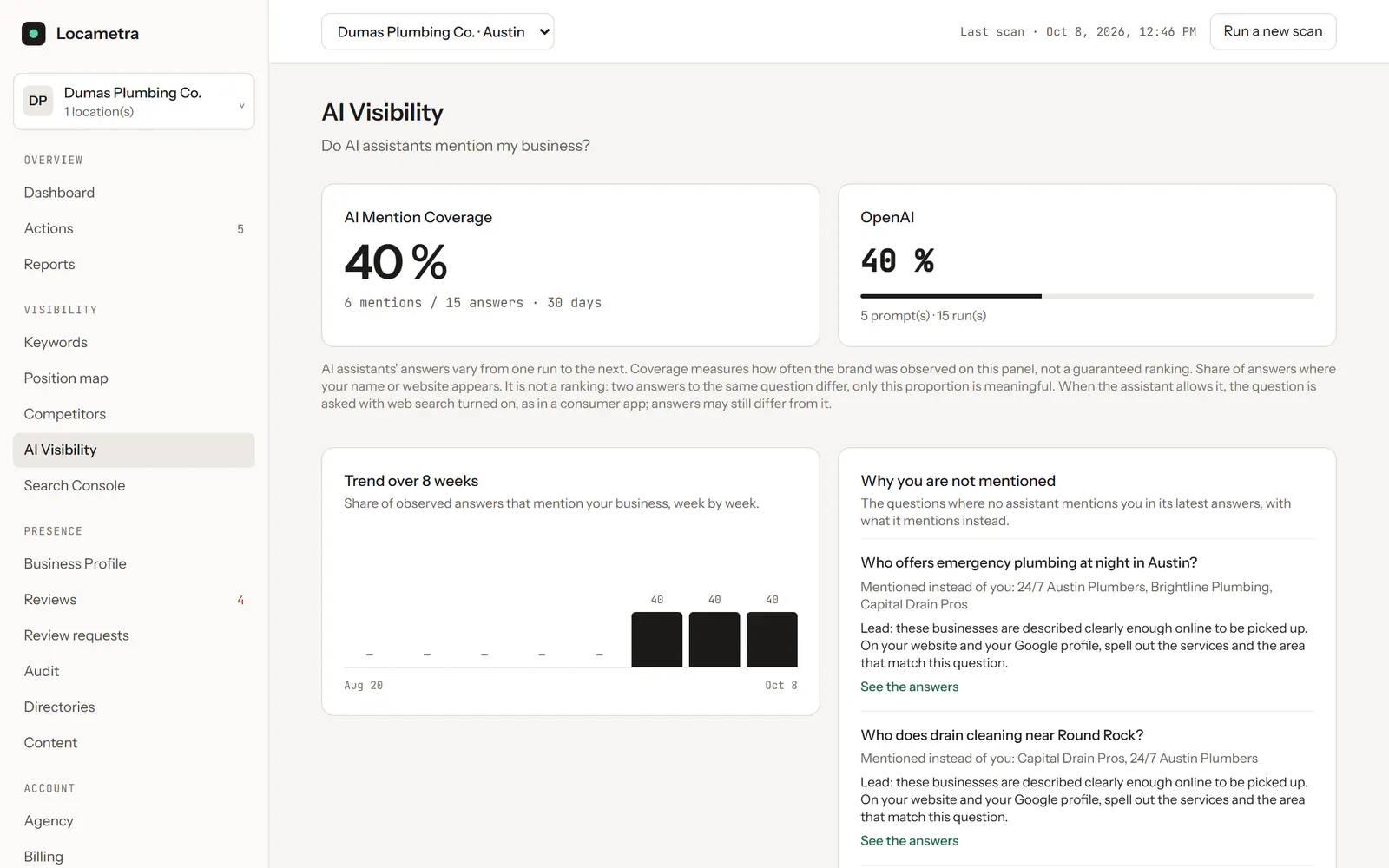This screenshot has width=1389, height=868.
Task: Click the Oct 8 trend bar
Action: coord(772,640)
